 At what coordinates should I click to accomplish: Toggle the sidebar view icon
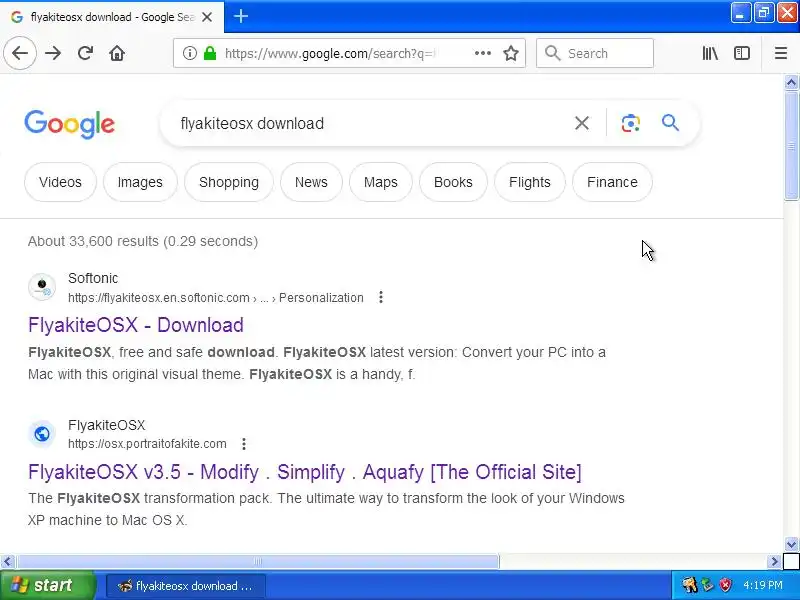(741, 53)
